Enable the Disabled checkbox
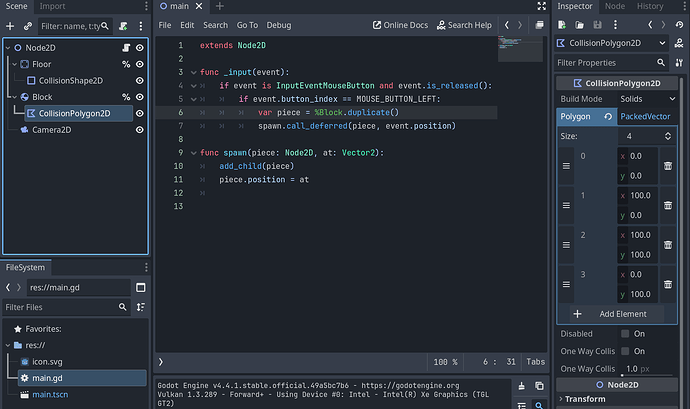 click(x=625, y=334)
